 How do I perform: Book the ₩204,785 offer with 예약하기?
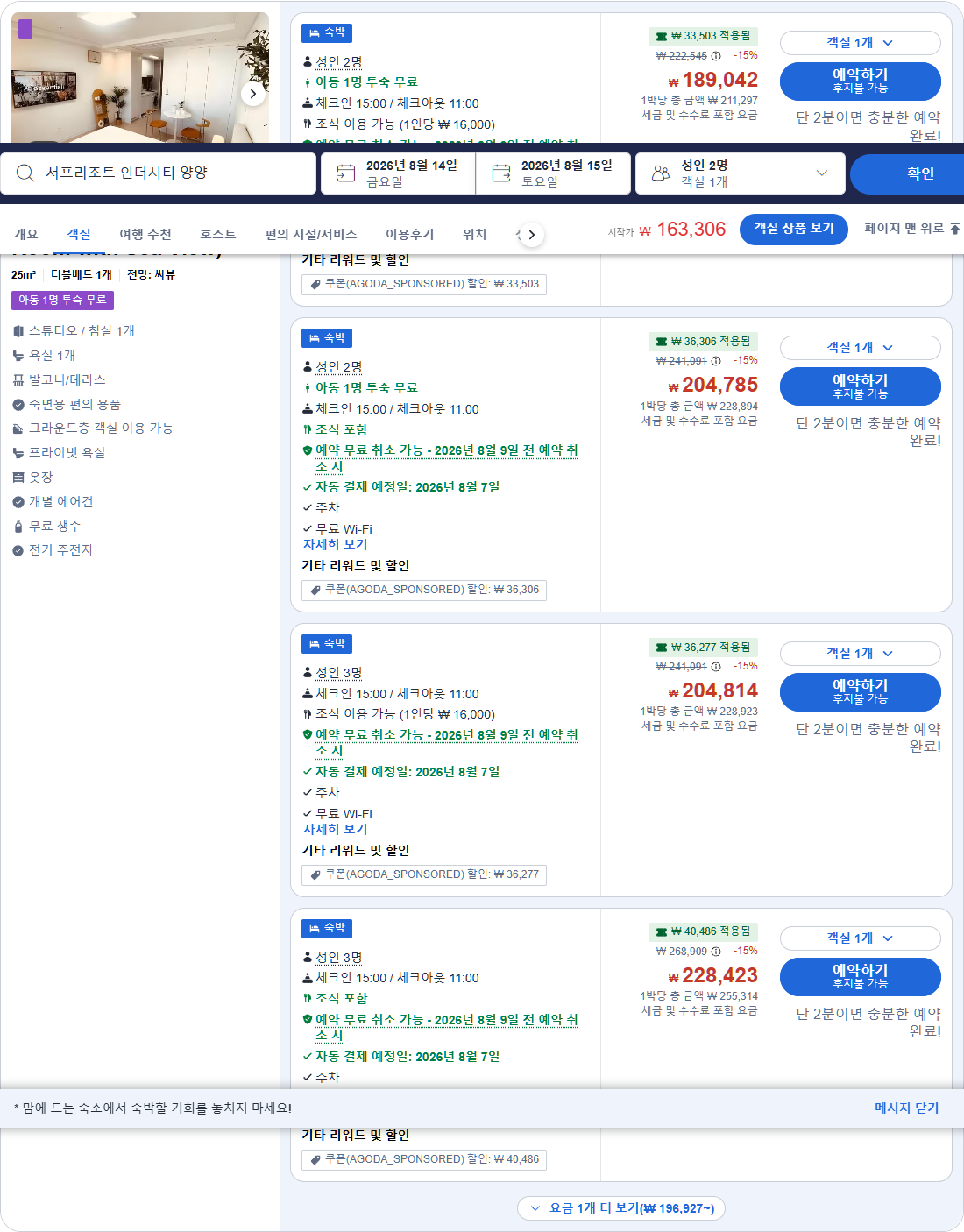[x=860, y=386]
